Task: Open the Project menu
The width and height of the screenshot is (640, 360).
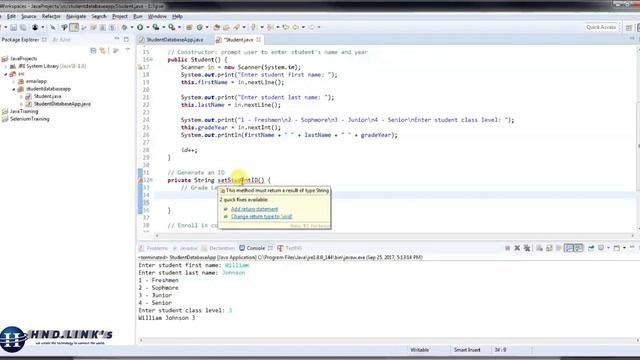Action: click(x=120, y=16)
